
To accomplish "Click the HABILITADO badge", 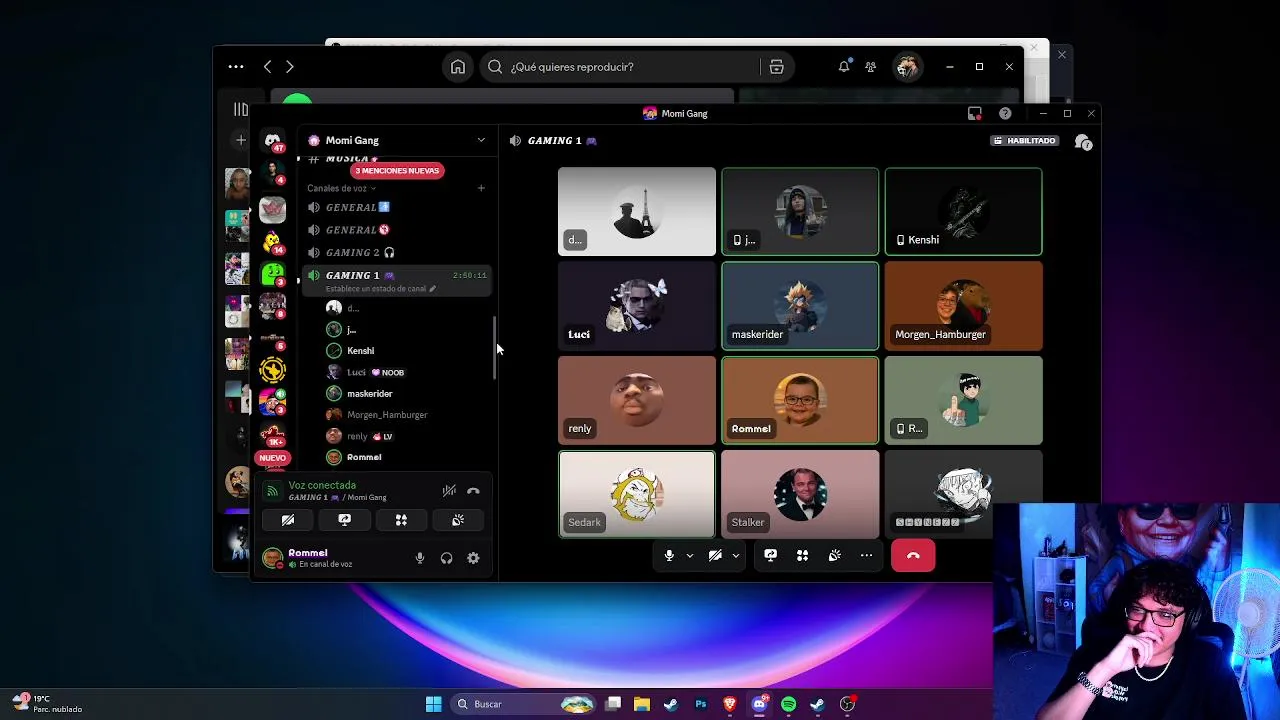I will pos(1024,141).
